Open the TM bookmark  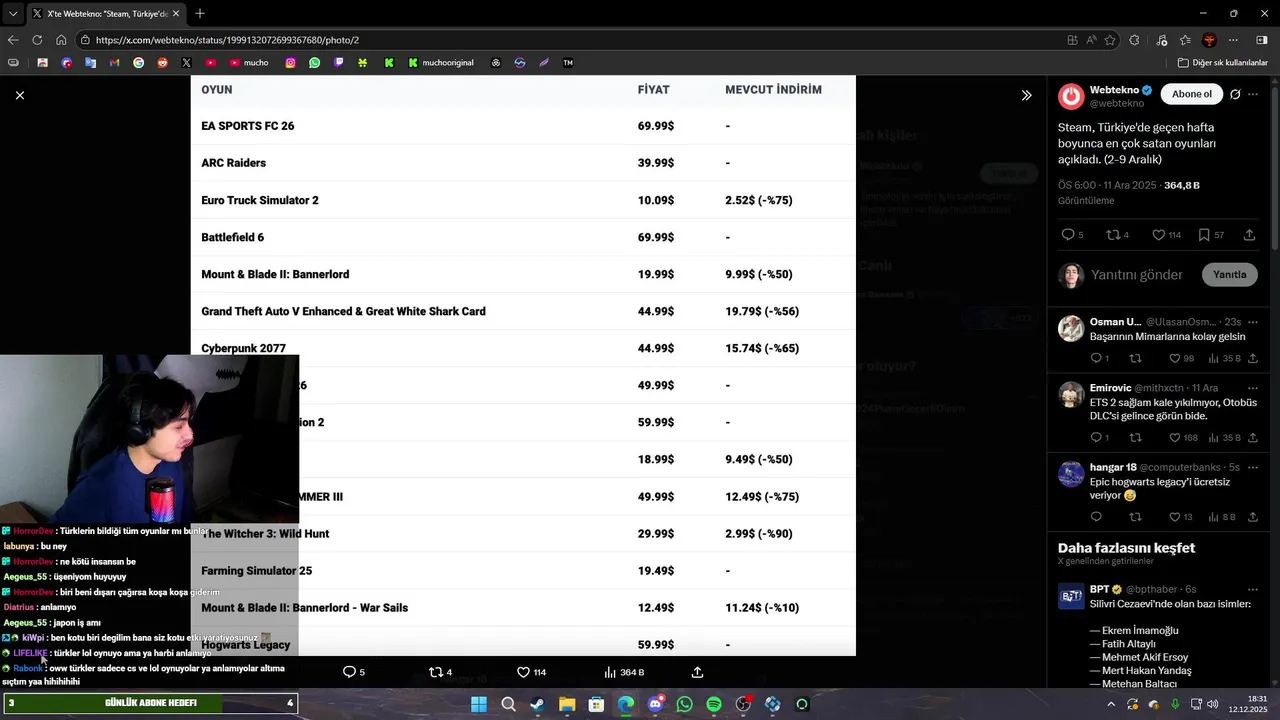(x=568, y=62)
